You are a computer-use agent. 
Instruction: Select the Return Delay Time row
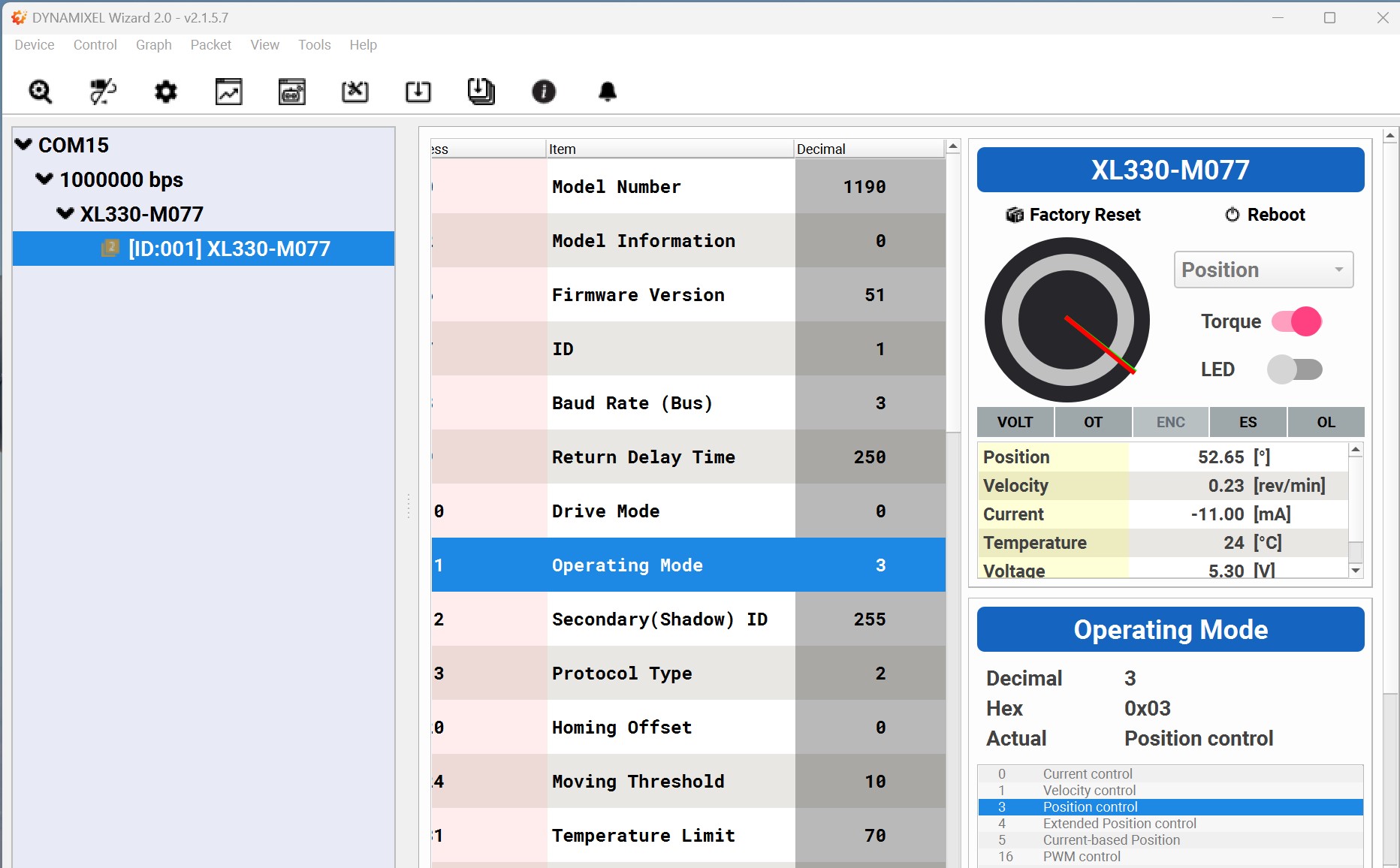(689, 457)
